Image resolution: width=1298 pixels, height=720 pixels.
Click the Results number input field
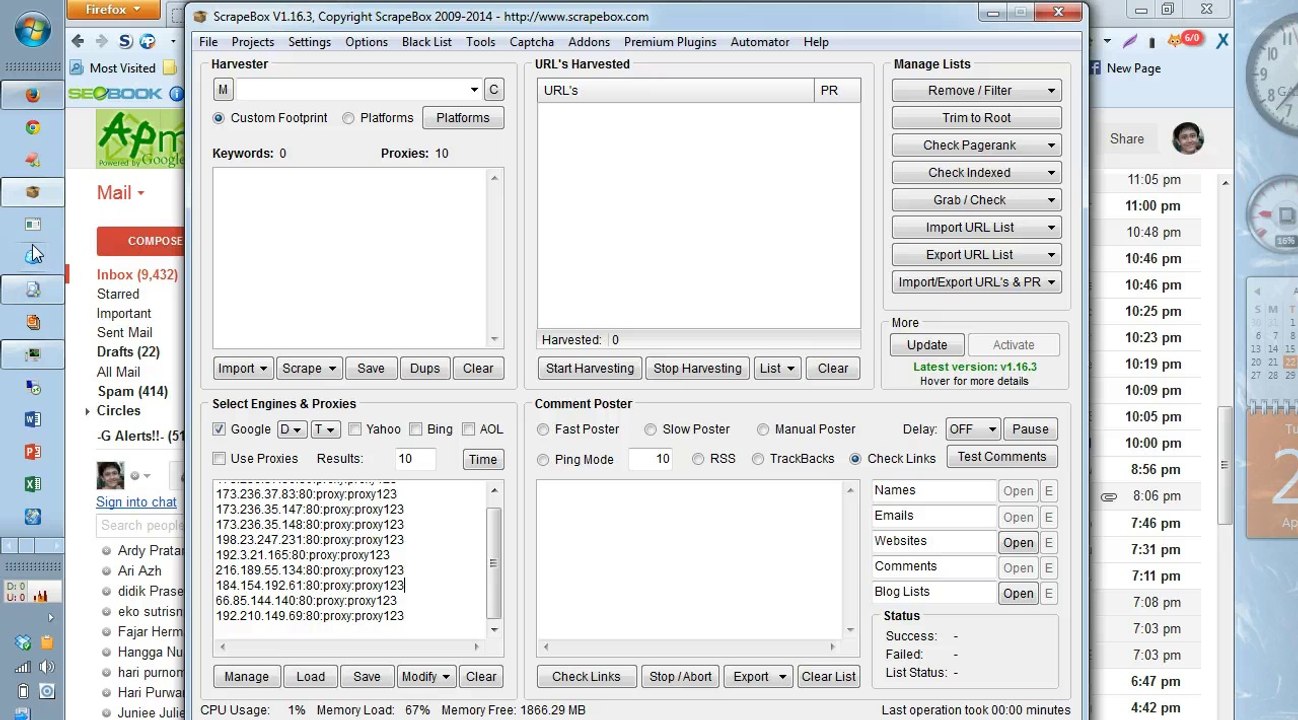pyautogui.click(x=416, y=459)
